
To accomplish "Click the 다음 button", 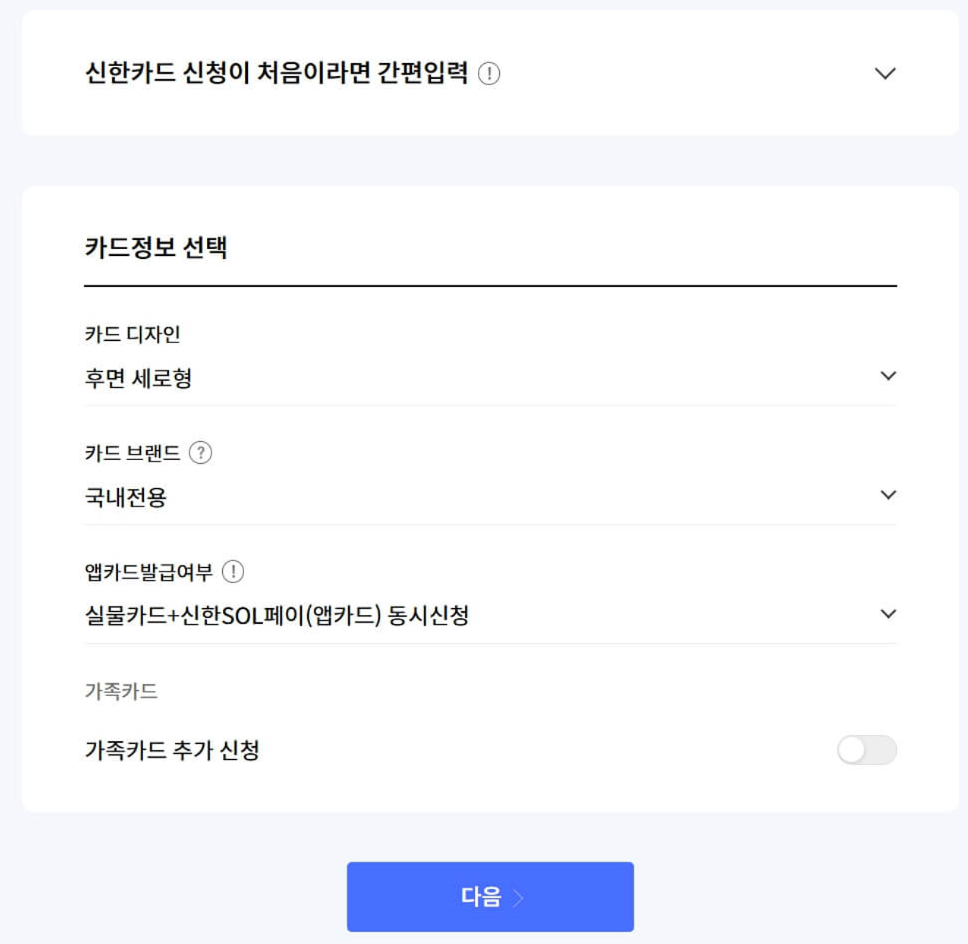I will [490, 896].
